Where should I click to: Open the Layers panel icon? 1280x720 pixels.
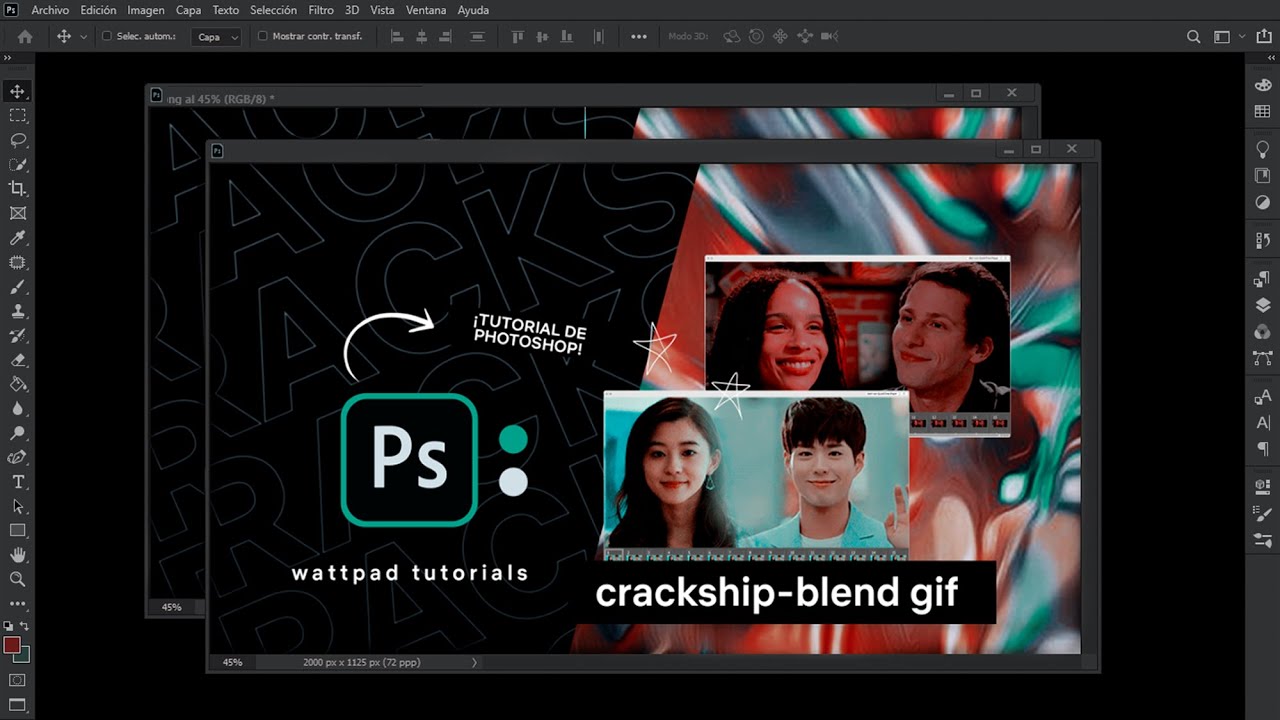[x=1263, y=306]
